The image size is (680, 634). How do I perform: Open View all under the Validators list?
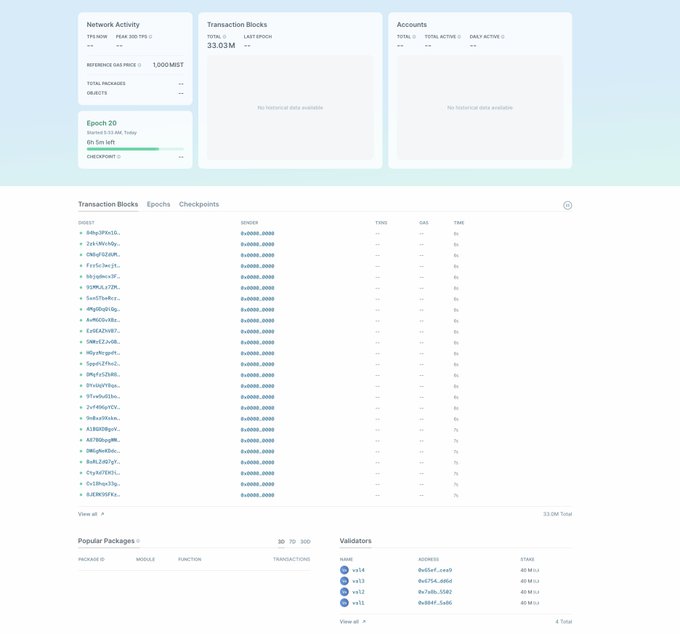pos(353,622)
